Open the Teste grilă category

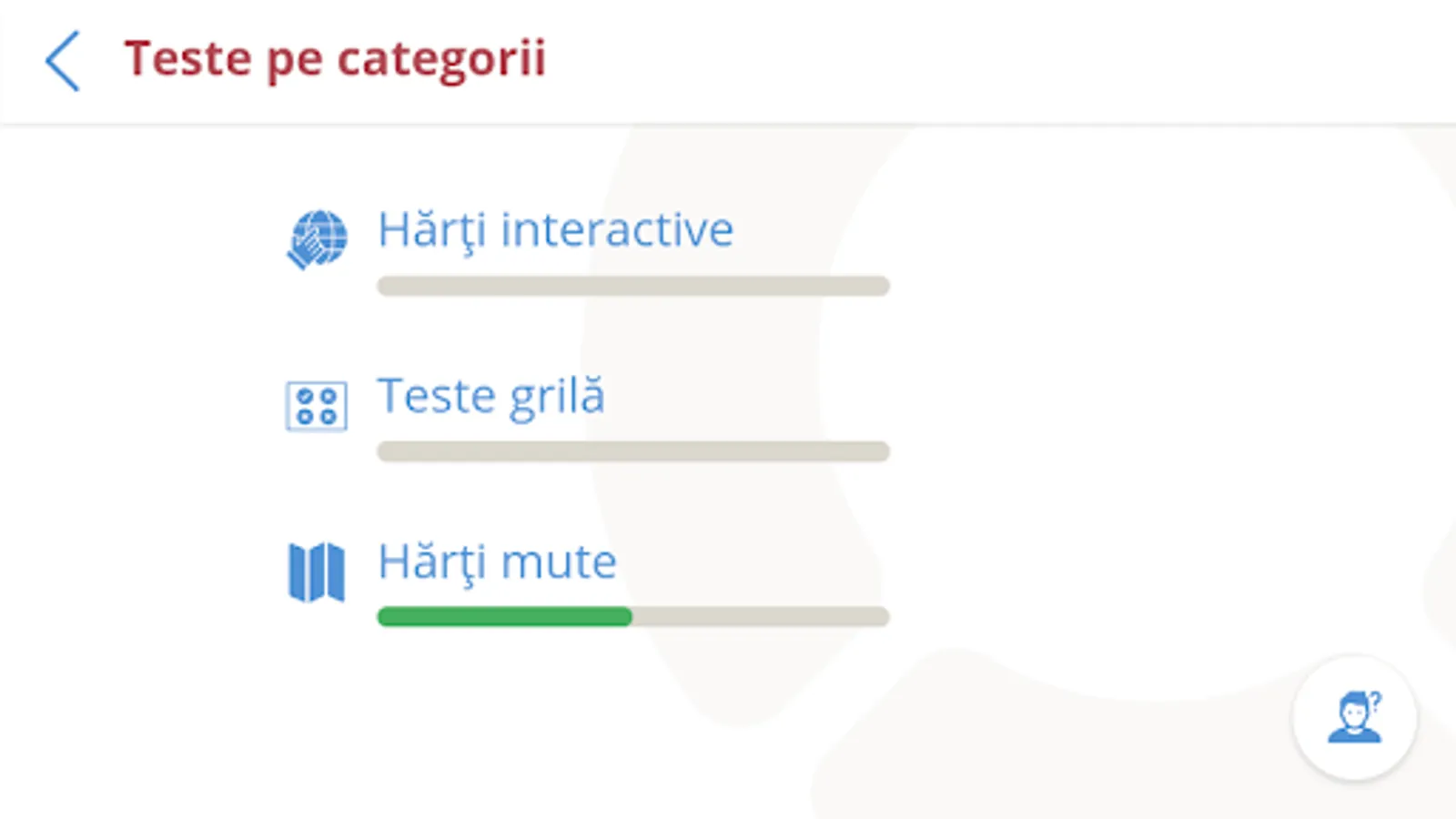[490, 397]
